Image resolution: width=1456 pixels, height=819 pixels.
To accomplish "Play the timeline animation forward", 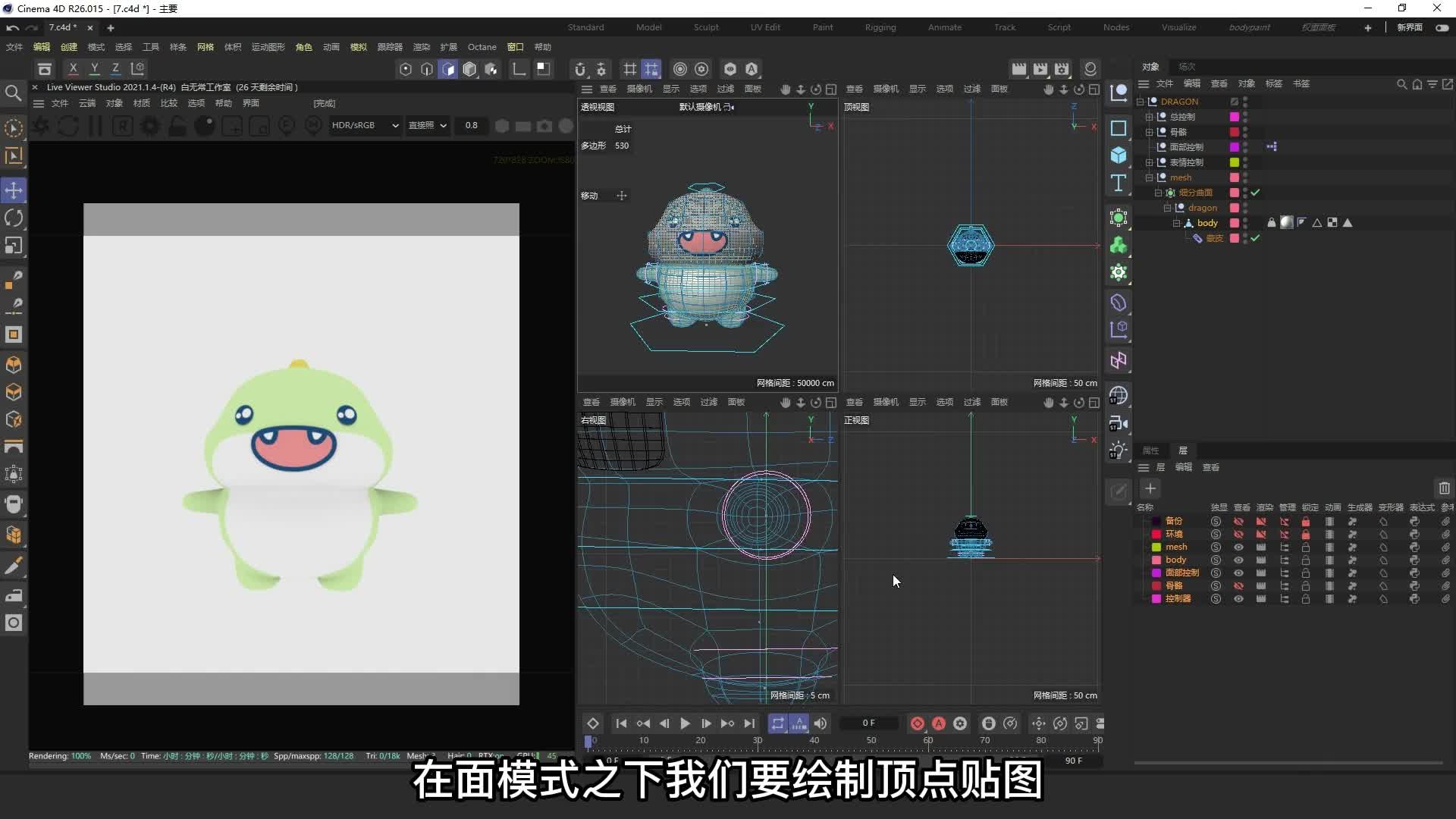I will [685, 723].
